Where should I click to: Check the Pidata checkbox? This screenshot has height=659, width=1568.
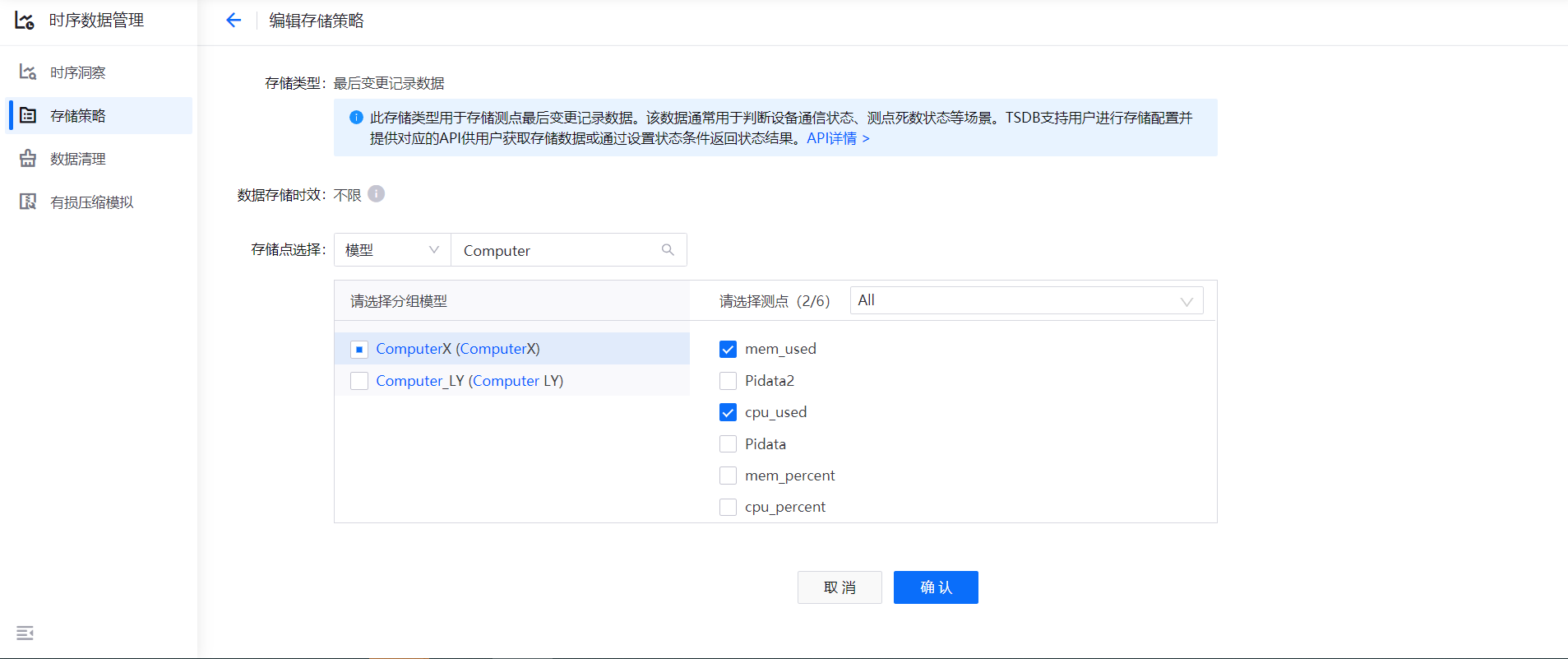click(728, 444)
